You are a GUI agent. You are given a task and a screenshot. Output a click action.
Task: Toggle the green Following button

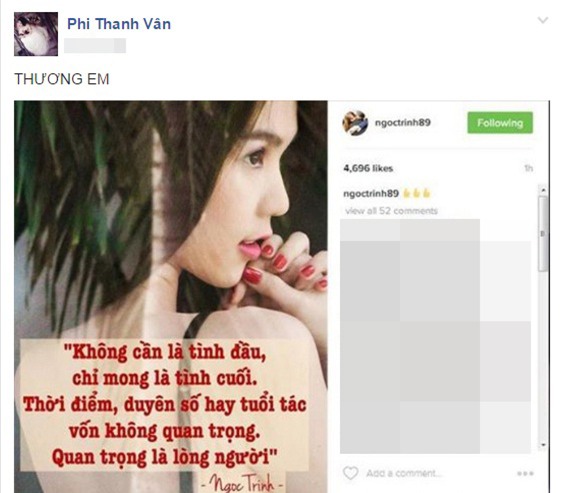point(500,123)
